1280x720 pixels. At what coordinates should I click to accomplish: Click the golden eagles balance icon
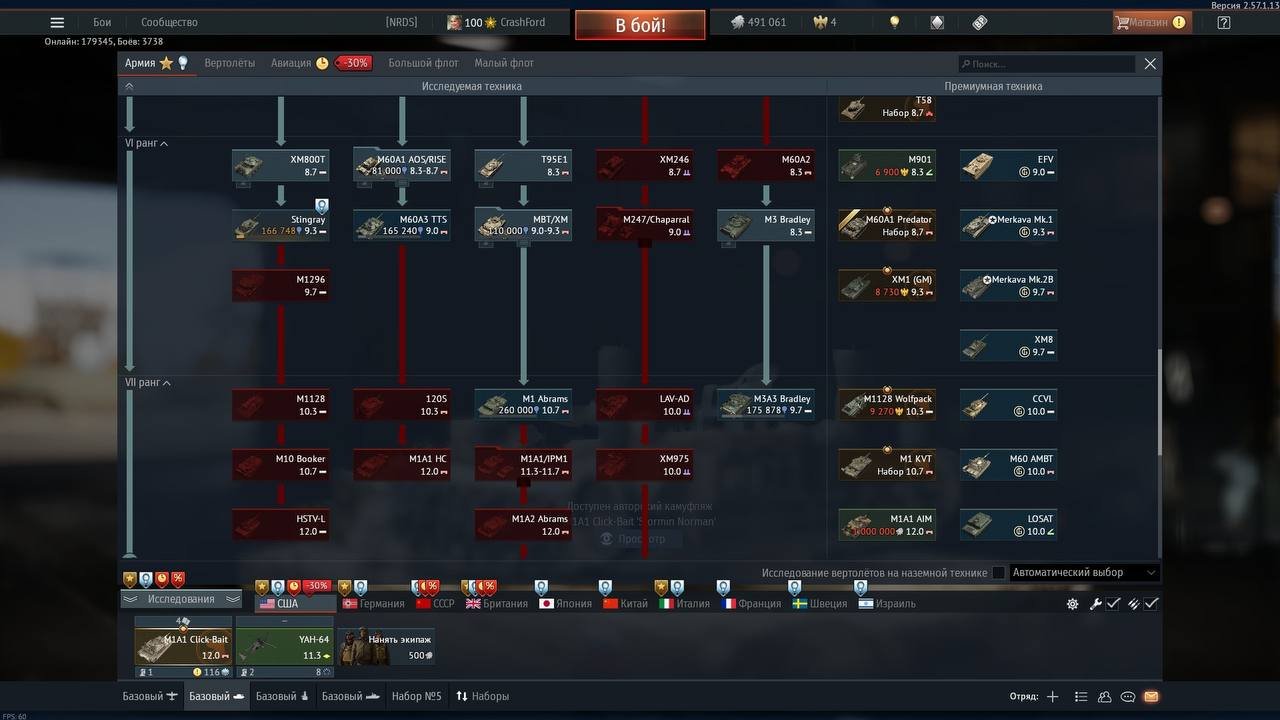823,22
